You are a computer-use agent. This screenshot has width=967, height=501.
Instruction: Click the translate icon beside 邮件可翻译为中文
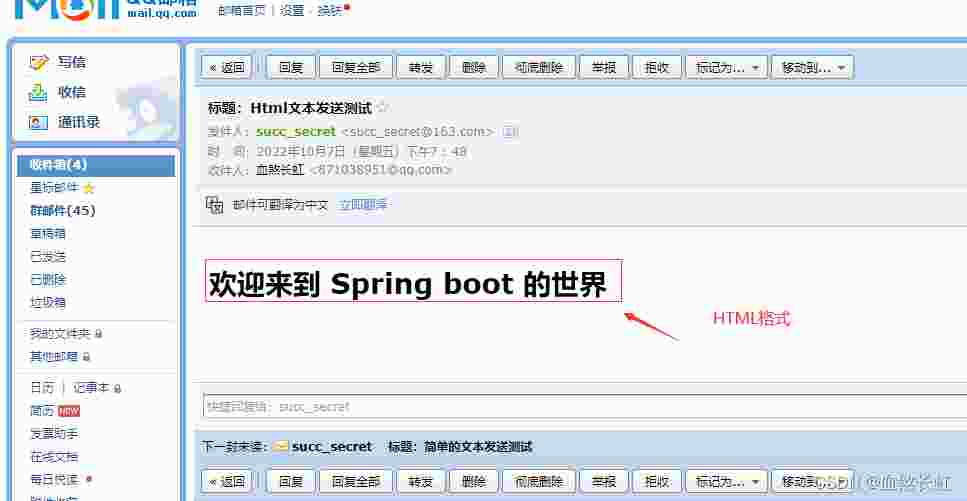214,204
